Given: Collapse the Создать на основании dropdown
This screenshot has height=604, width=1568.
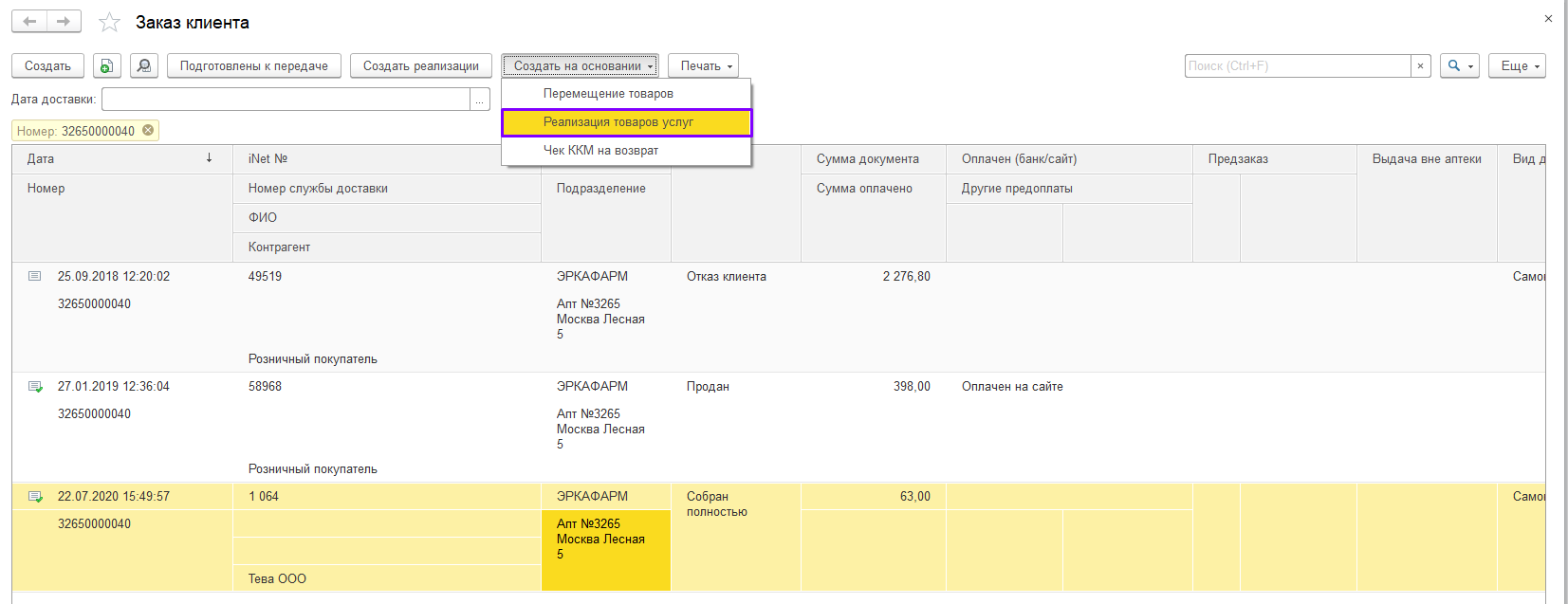Looking at the screenshot, I should [580, 65].
